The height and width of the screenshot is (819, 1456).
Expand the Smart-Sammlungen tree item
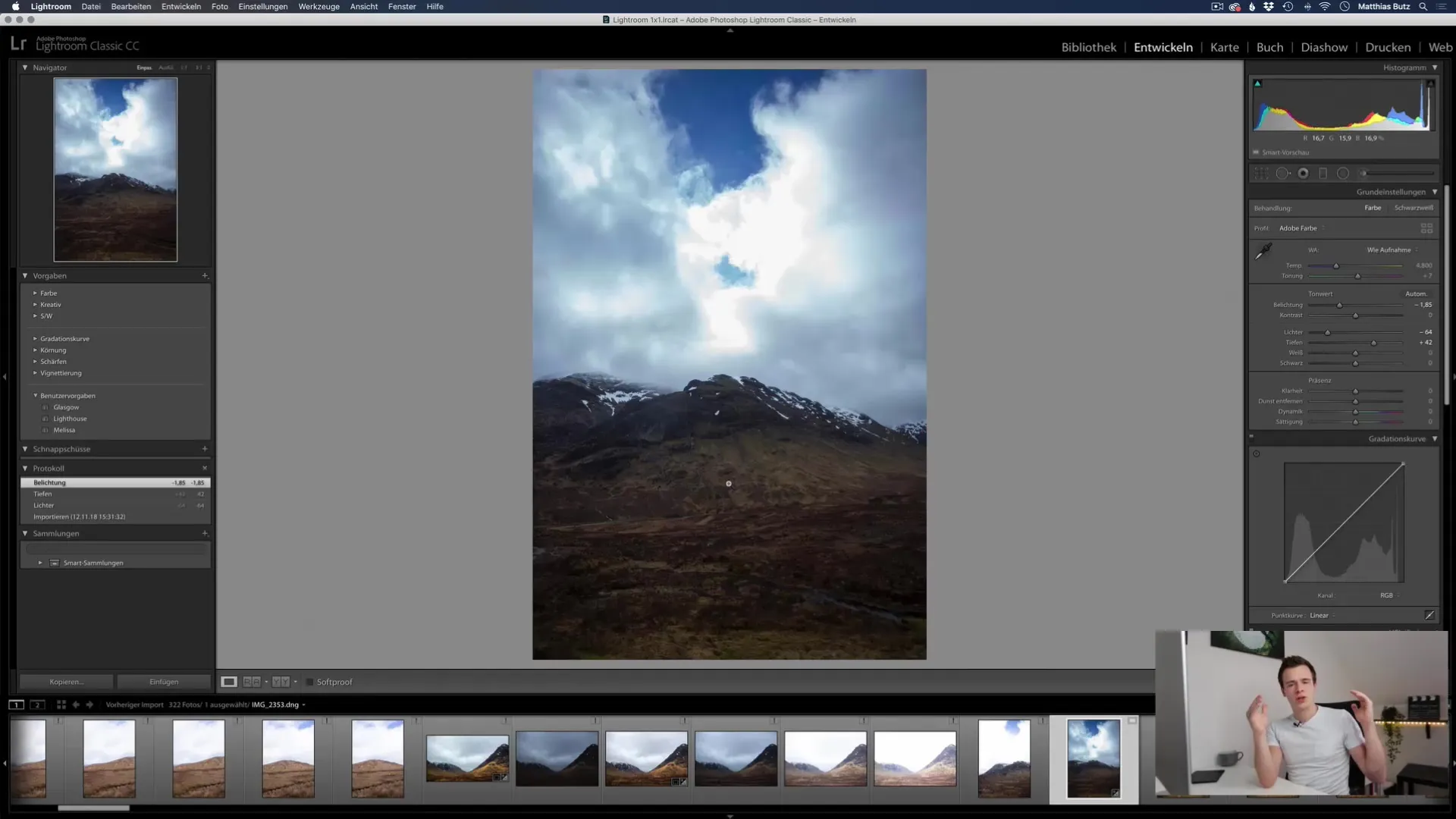[40, 563]
